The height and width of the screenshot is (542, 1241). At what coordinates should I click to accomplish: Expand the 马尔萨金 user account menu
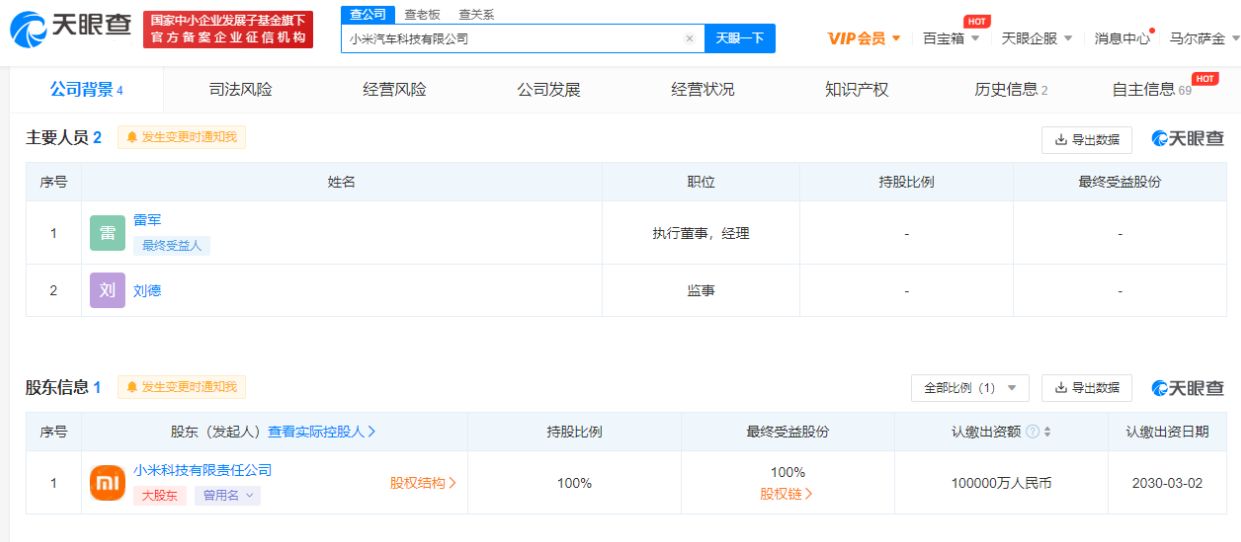tap(1204, 38)
